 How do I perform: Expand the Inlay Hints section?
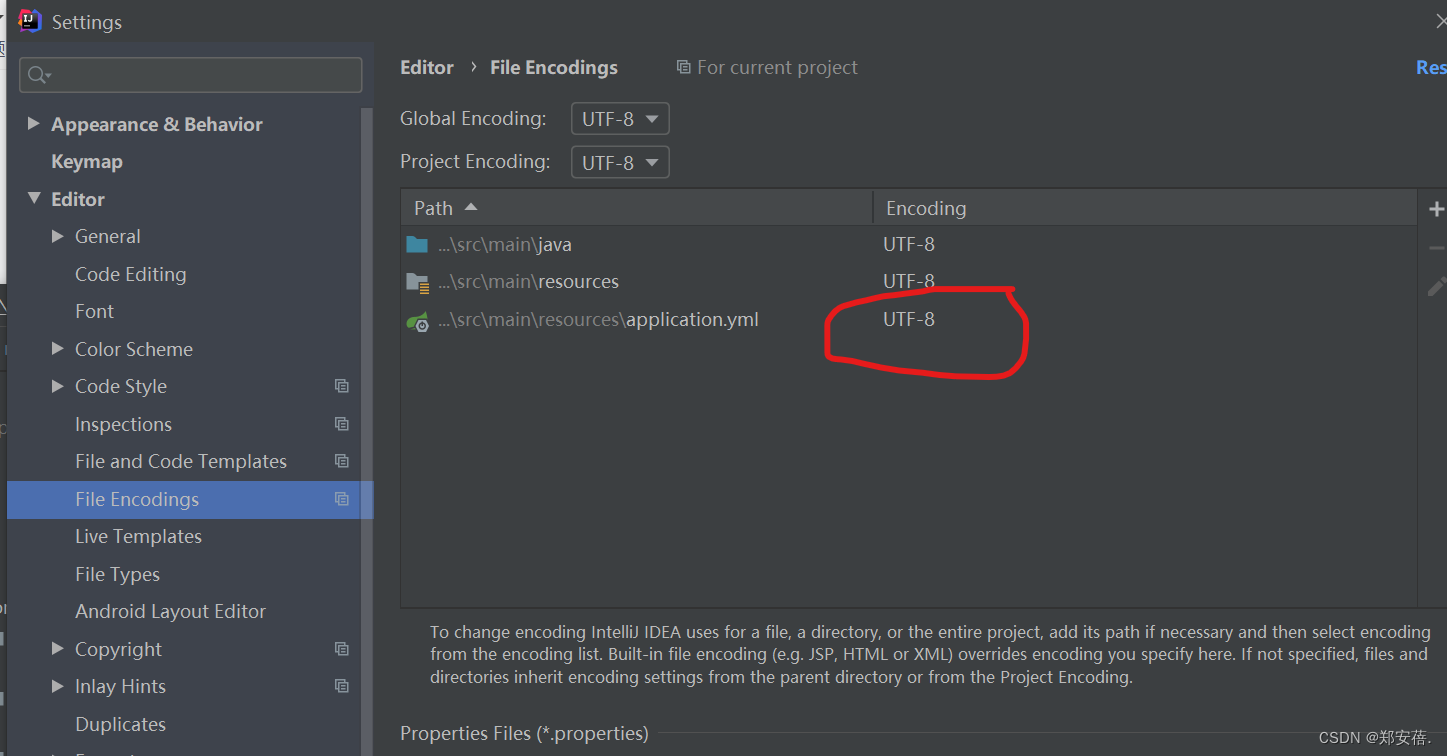point(58,686)
